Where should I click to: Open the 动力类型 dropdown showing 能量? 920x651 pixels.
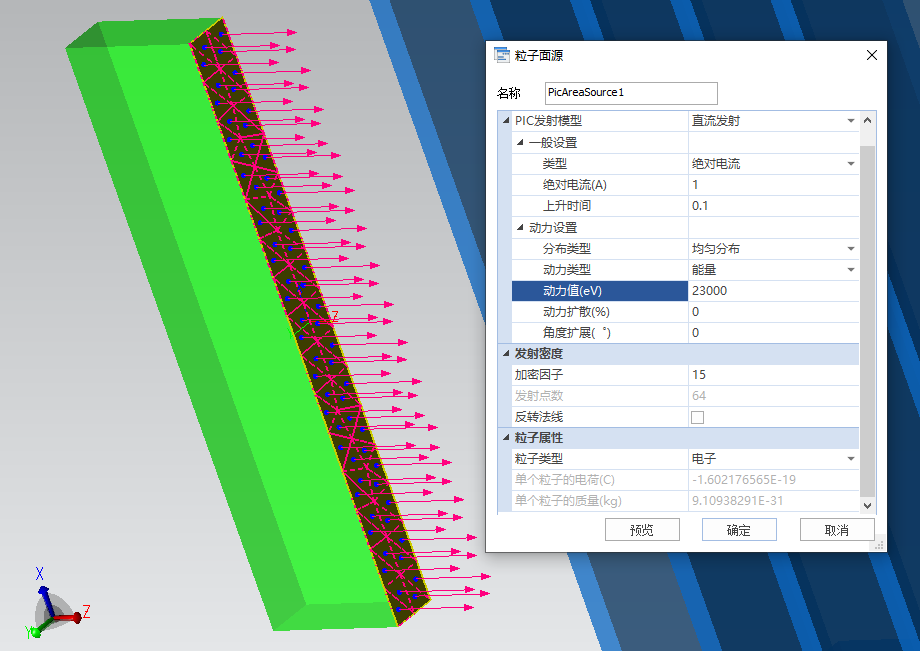(x=851, y=270)
